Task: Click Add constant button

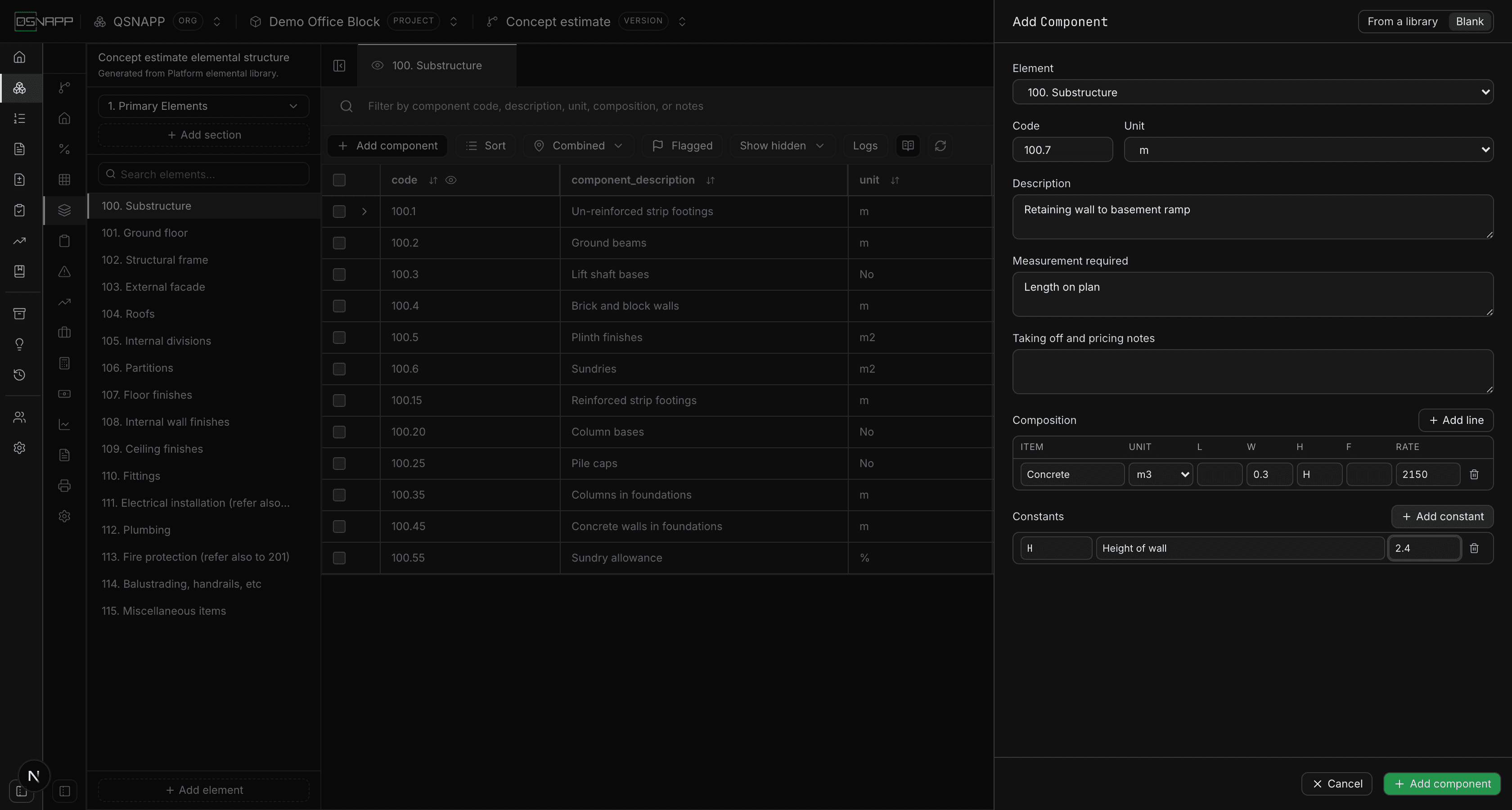Action: click(x=1442, y=517)
